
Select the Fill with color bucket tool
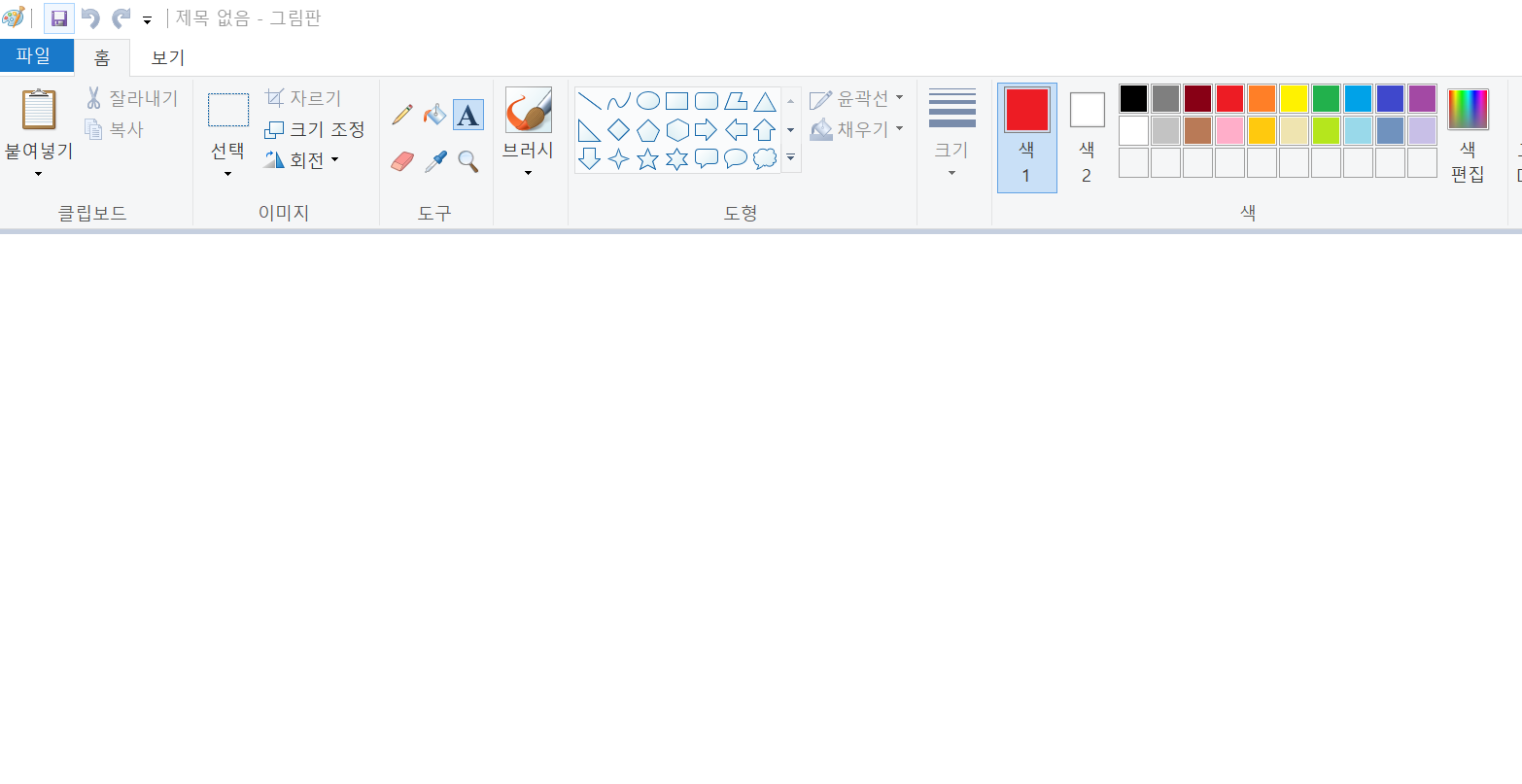click(434, 115)
